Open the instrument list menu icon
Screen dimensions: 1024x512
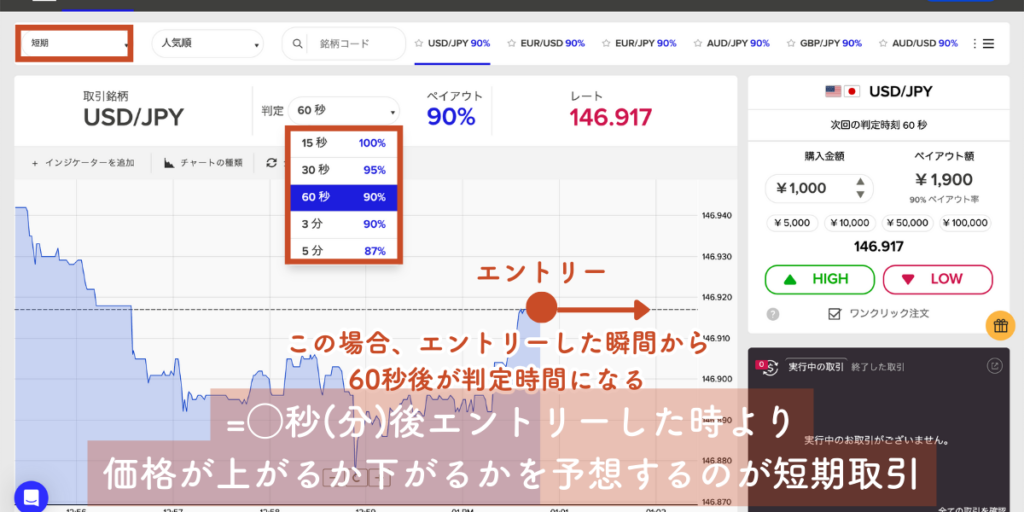pyautogui.click(x=987, y=44)
